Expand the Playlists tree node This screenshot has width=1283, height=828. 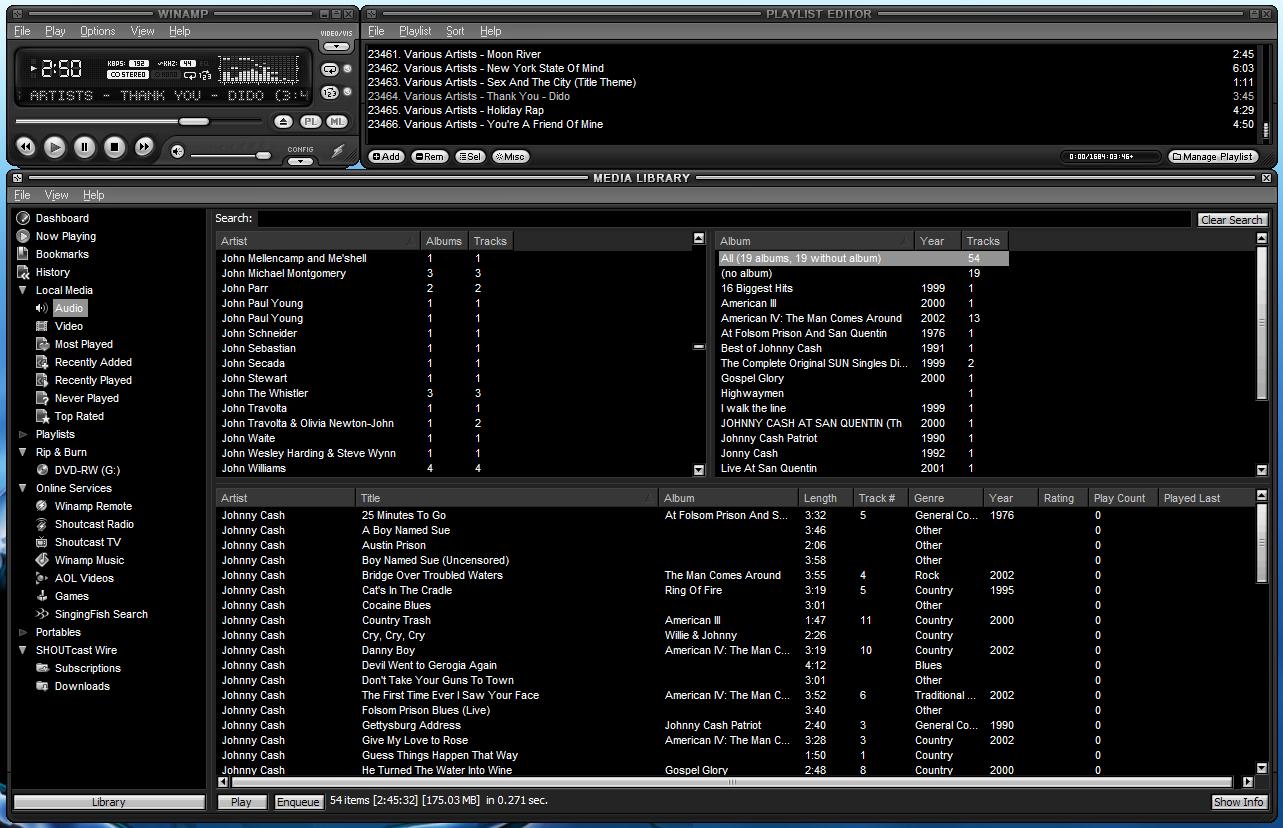pos(23,434)
